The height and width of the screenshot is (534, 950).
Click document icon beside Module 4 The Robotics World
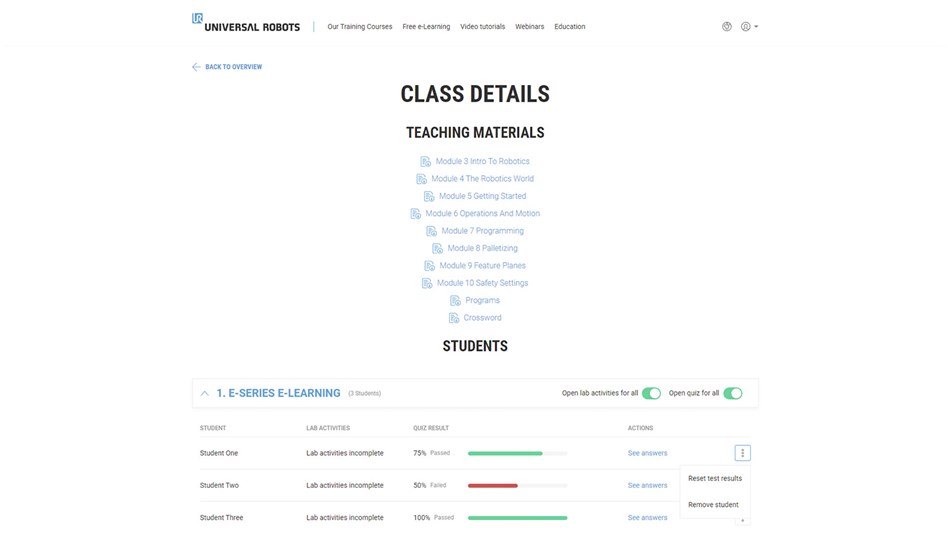(422, 179)
